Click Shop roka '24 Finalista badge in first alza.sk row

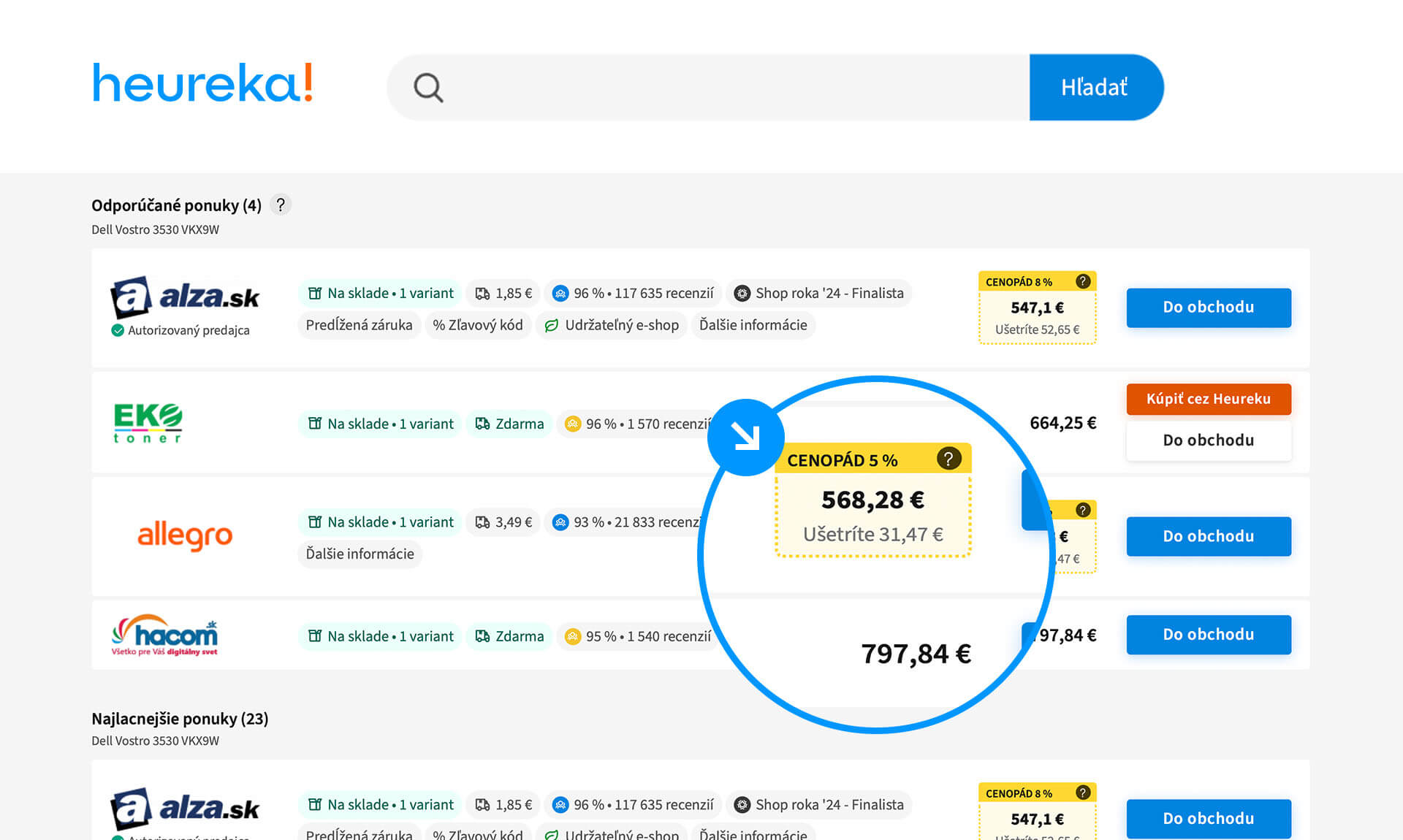[x=819, y=293]
